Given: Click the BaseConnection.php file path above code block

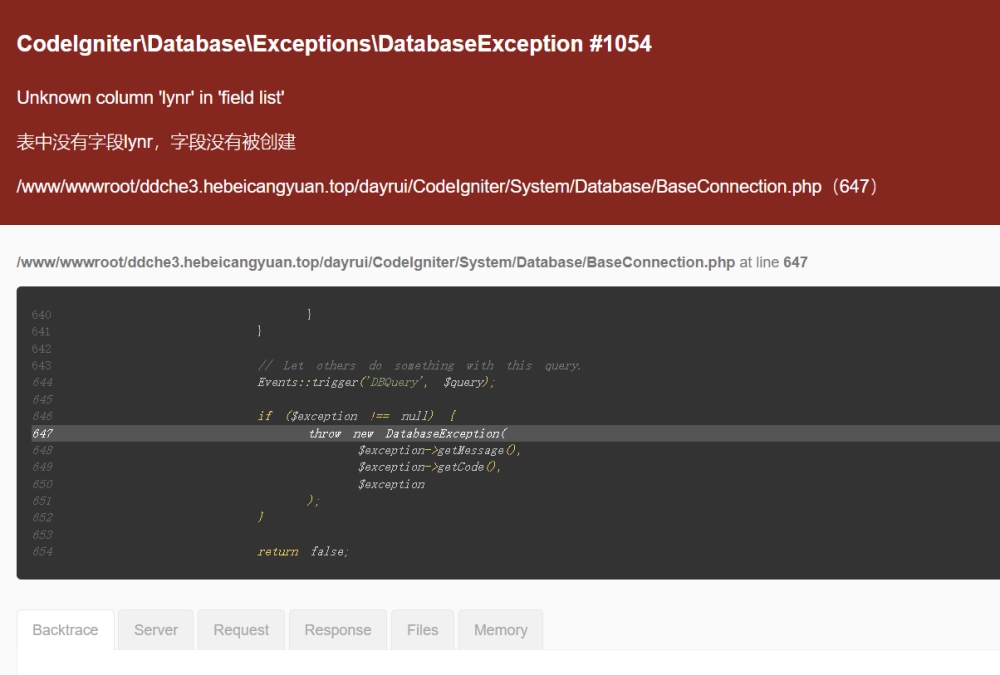Looking at the screenshot, I should 376,262.
